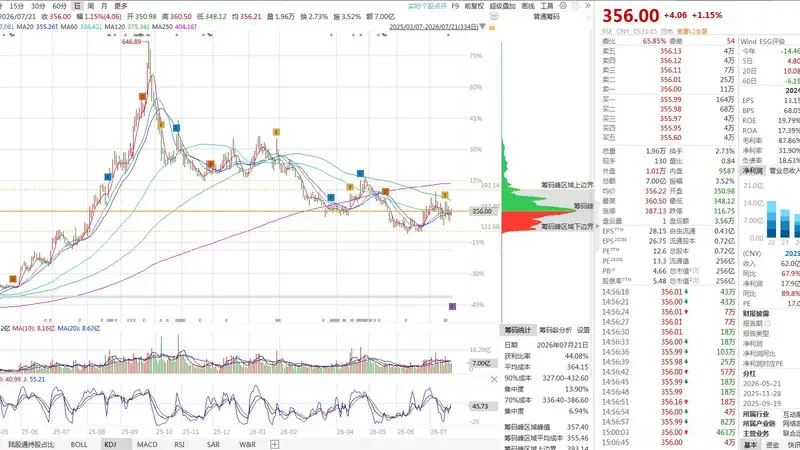Screen dimensions: 800x450
Task: Select the 15分 timeframe
Action: 17,6
